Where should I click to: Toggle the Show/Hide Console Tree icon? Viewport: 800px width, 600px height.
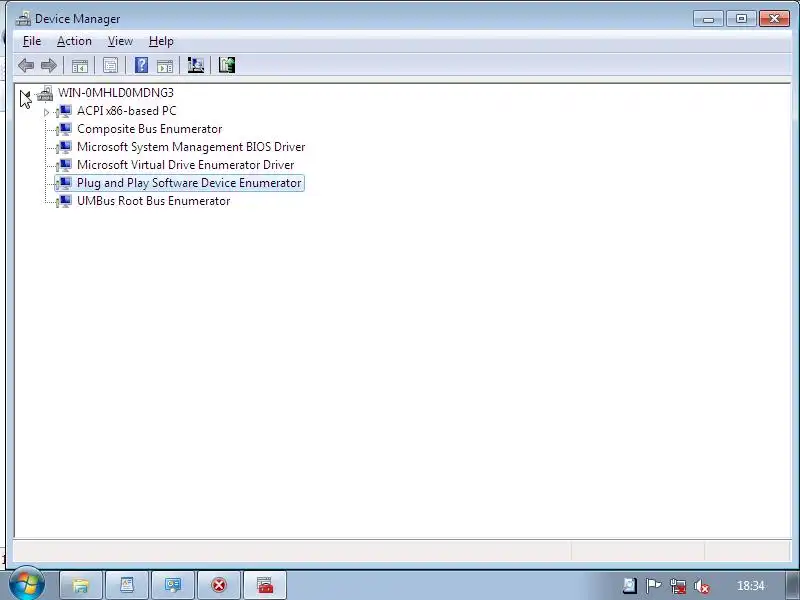click(80, 65)
